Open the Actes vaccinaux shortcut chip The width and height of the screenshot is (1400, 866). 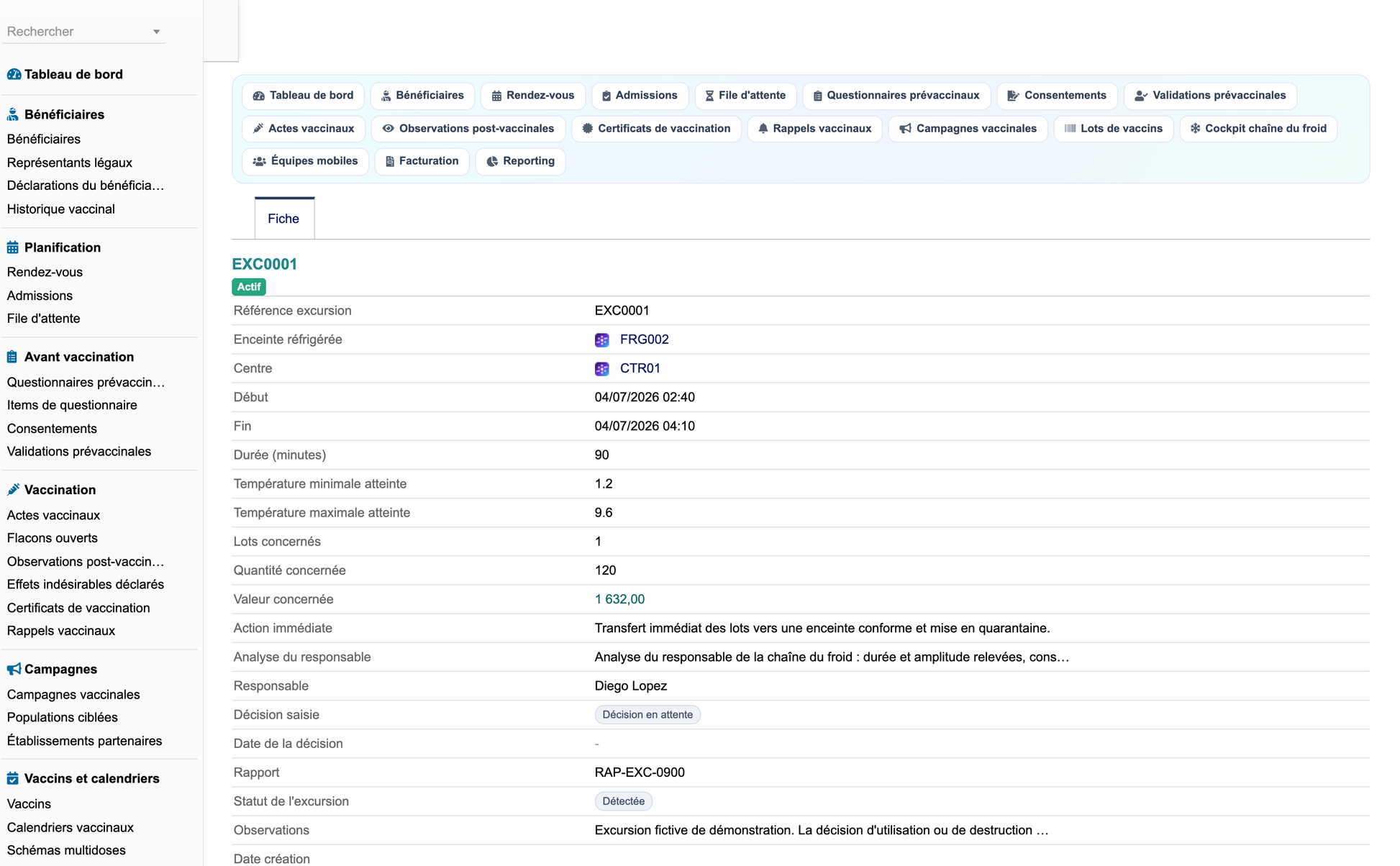pos(304,129)
